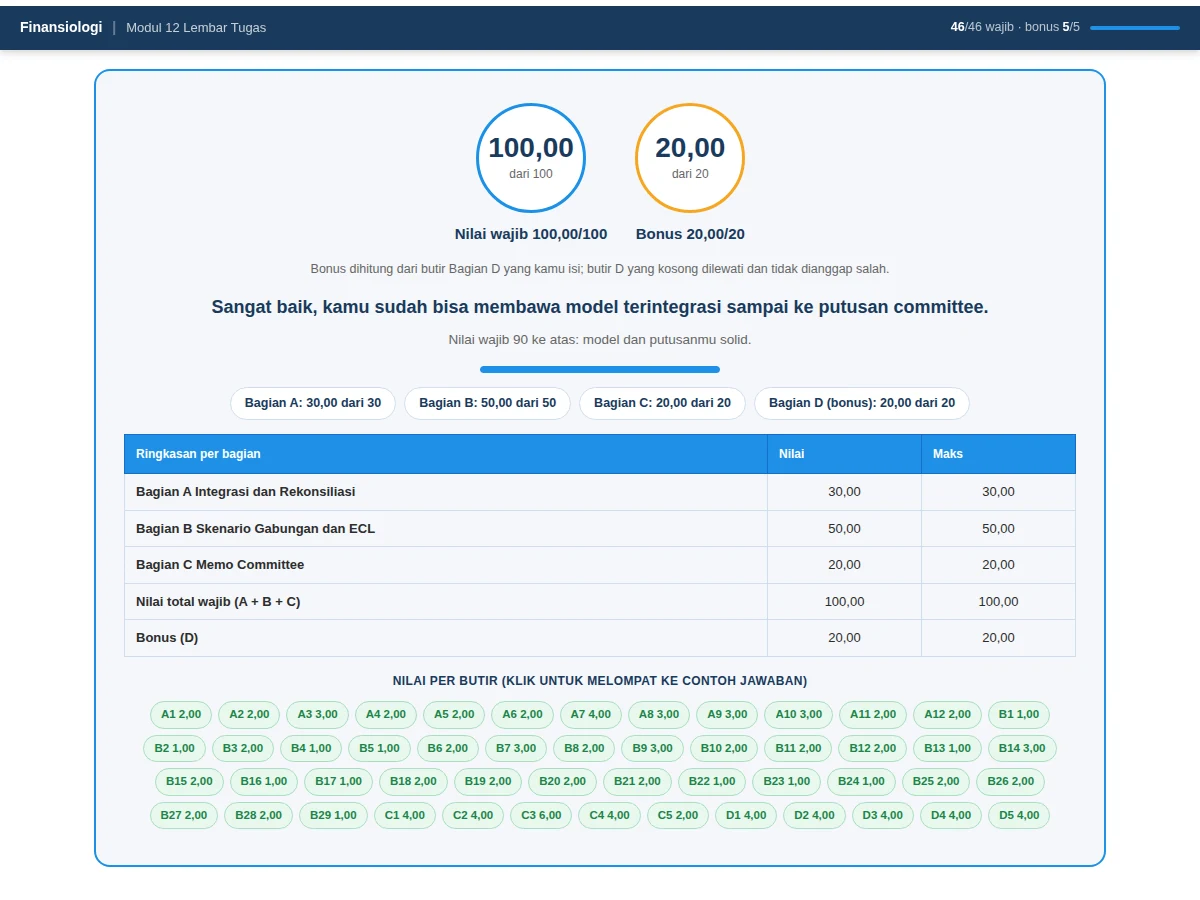
Task: Open the A1 2,00 chip
Action: pyautogui.click(x=181, y=714)
